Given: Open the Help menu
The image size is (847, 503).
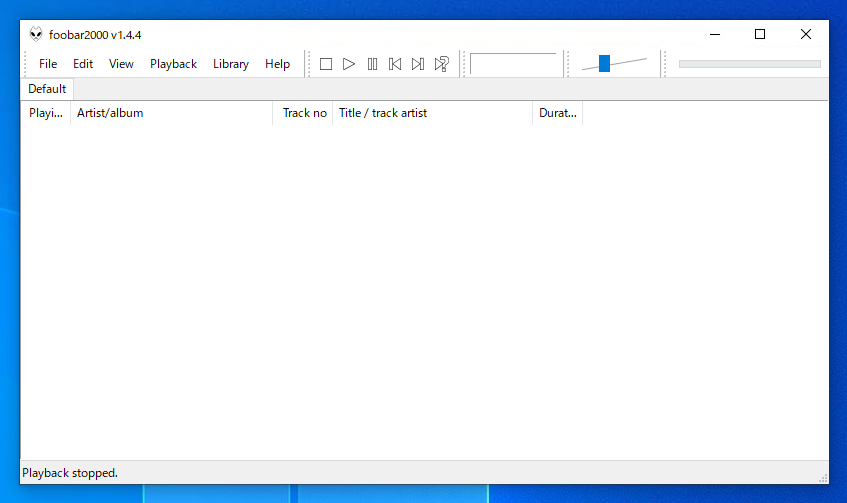Looking at the screenshot, I should [x=277, y=64].
